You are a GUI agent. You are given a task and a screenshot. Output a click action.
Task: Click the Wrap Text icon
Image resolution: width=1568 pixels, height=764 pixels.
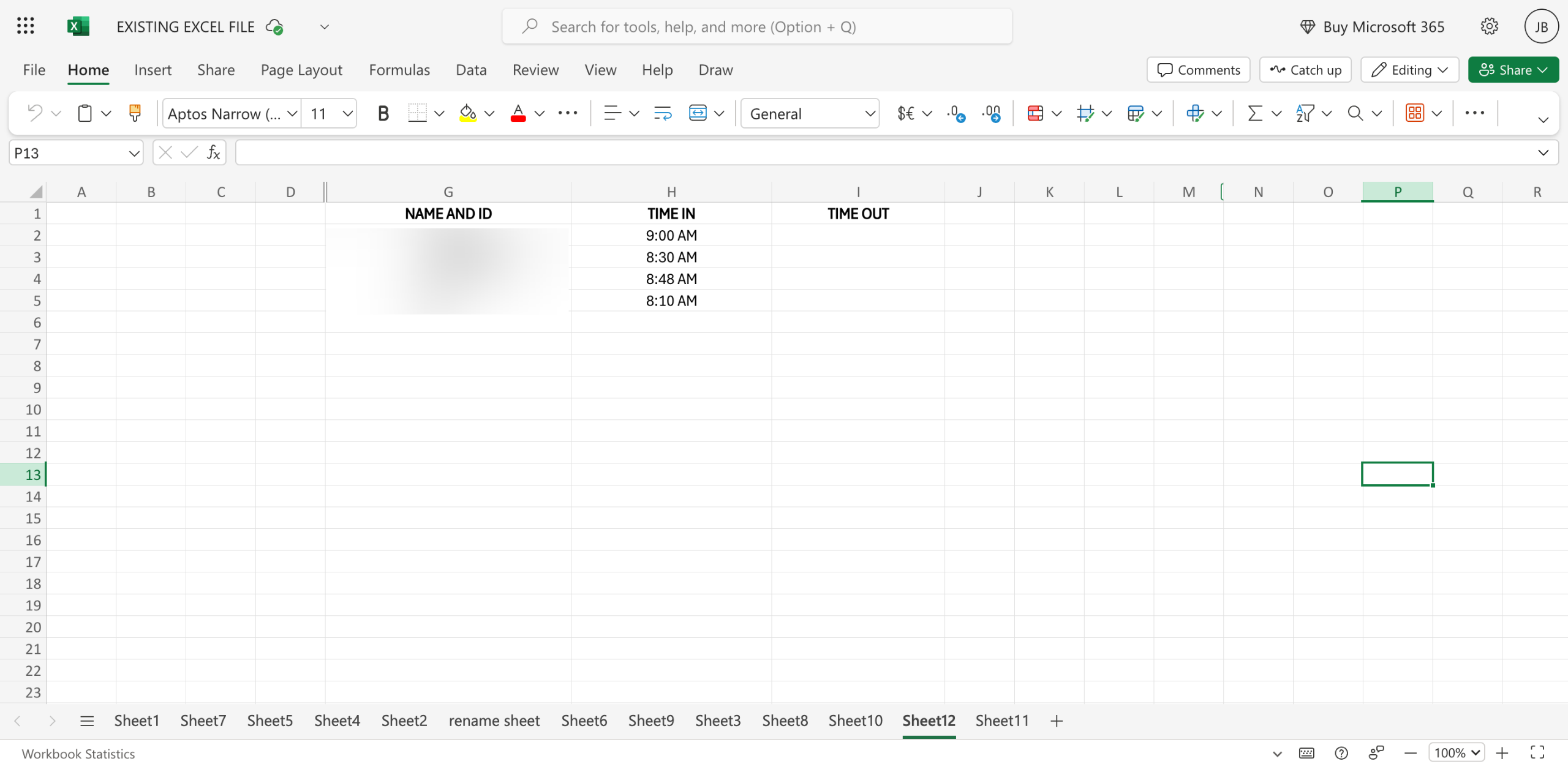[663, 113]
